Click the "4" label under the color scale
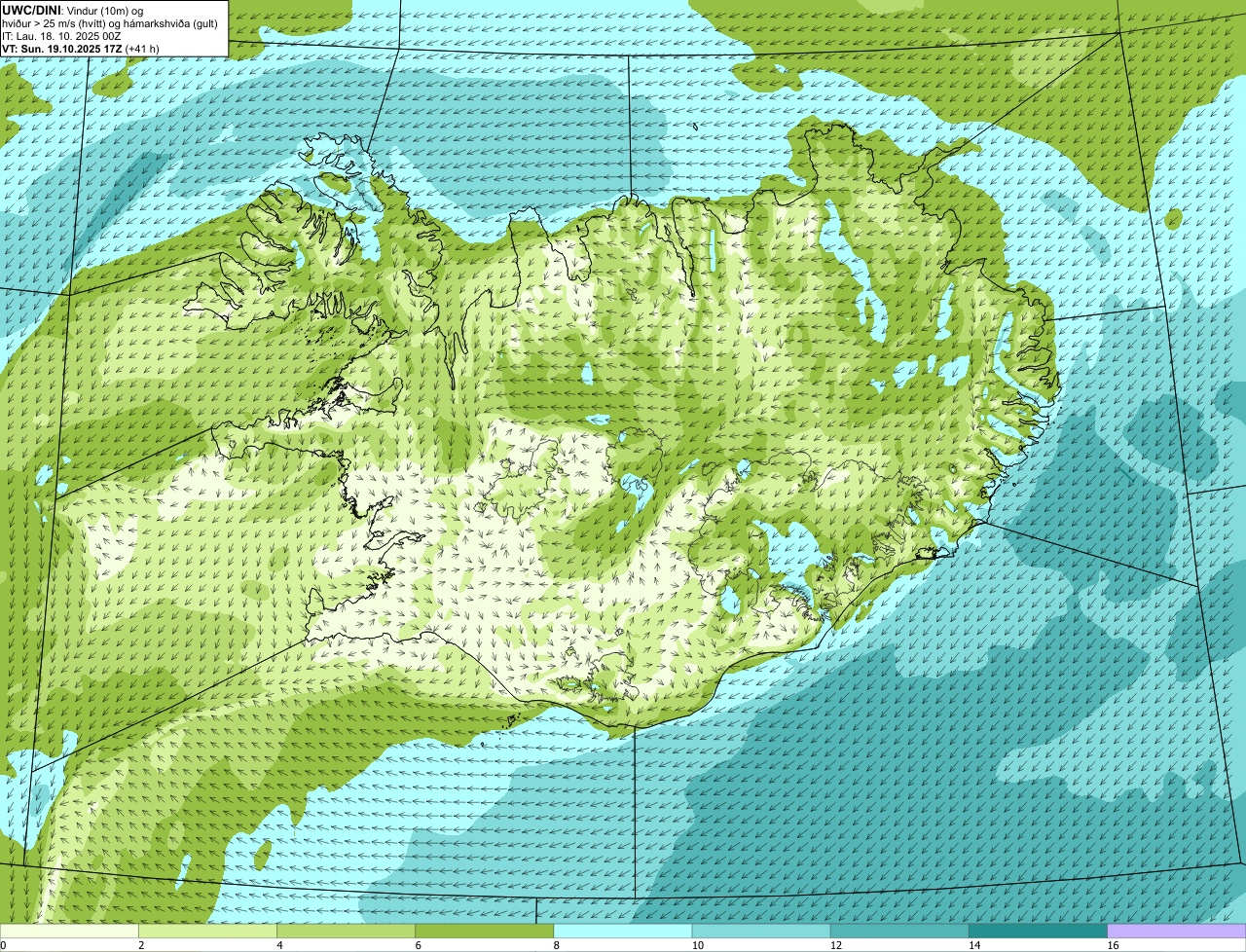Image resolution: width=1246 pixels, height=952 pixels. click(x=279, y=945)
